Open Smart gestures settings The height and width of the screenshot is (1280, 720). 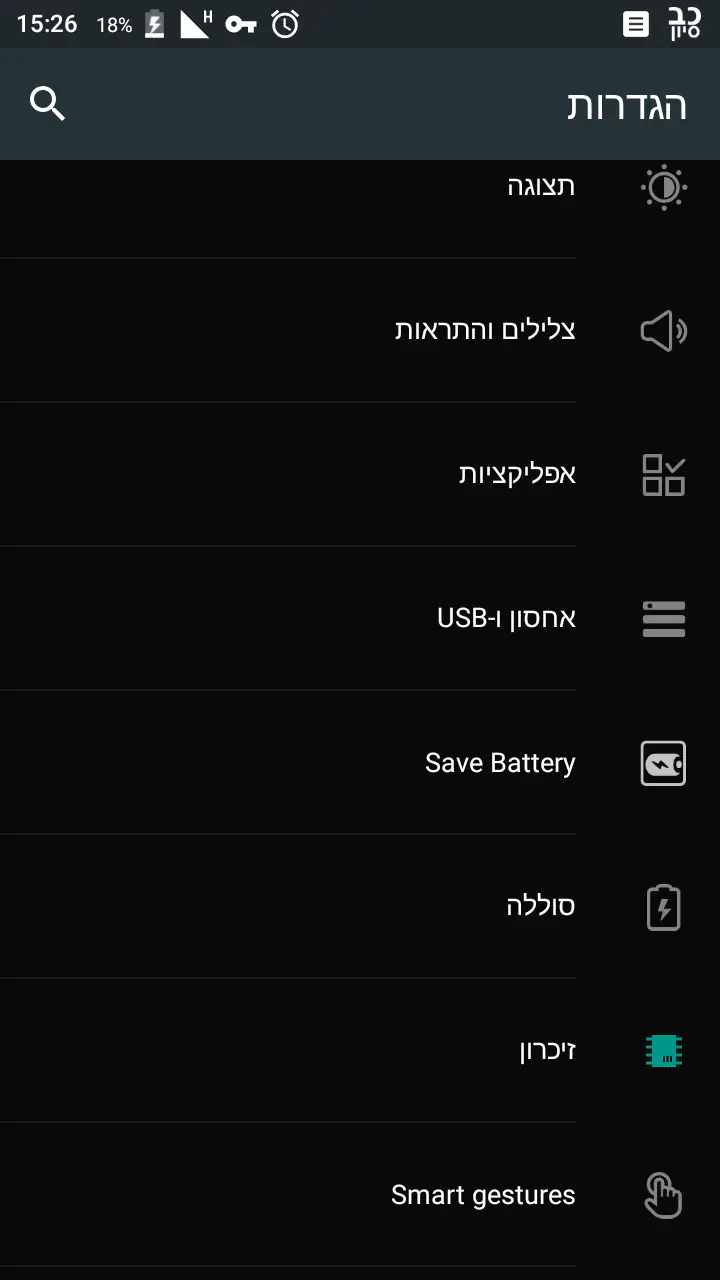[483, 1195]
